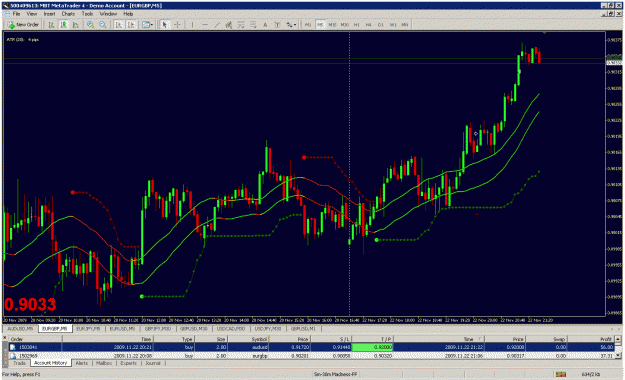Select order row 1502968

click(311, 355)
